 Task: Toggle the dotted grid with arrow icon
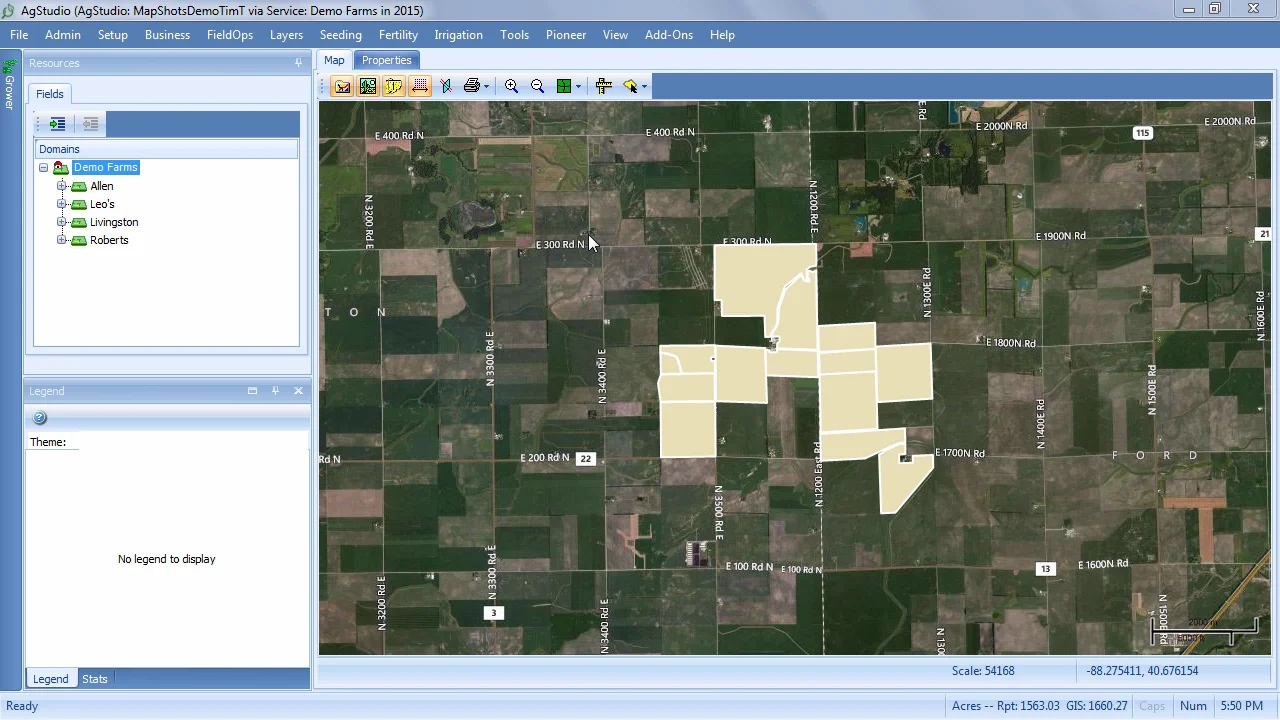tap(420, 86)
